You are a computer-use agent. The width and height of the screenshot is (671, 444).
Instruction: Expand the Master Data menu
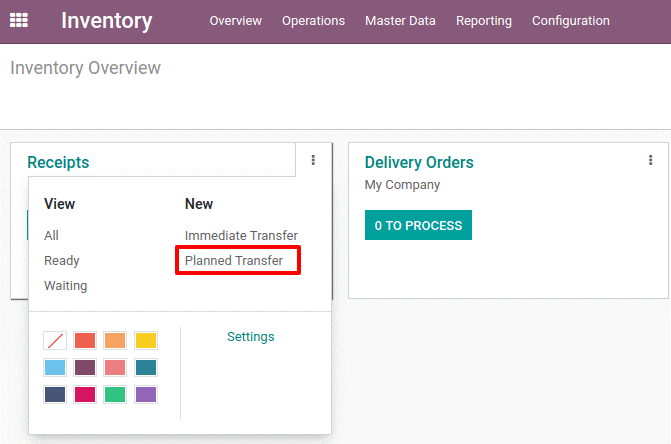coord(400,21)
